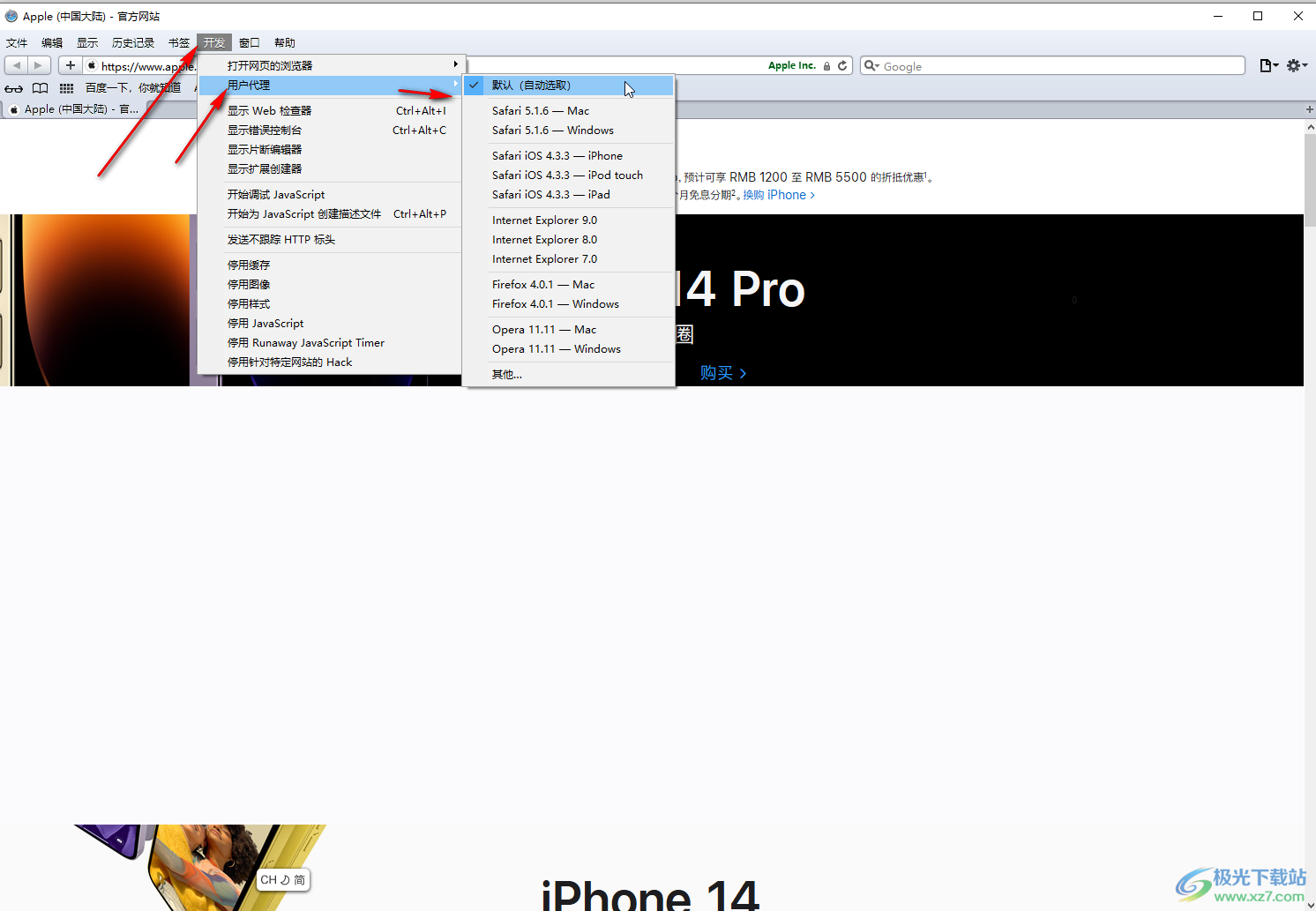Select 开始为 JavaScript 创建描述文件

pyautogui.click(x=331, y=213)
